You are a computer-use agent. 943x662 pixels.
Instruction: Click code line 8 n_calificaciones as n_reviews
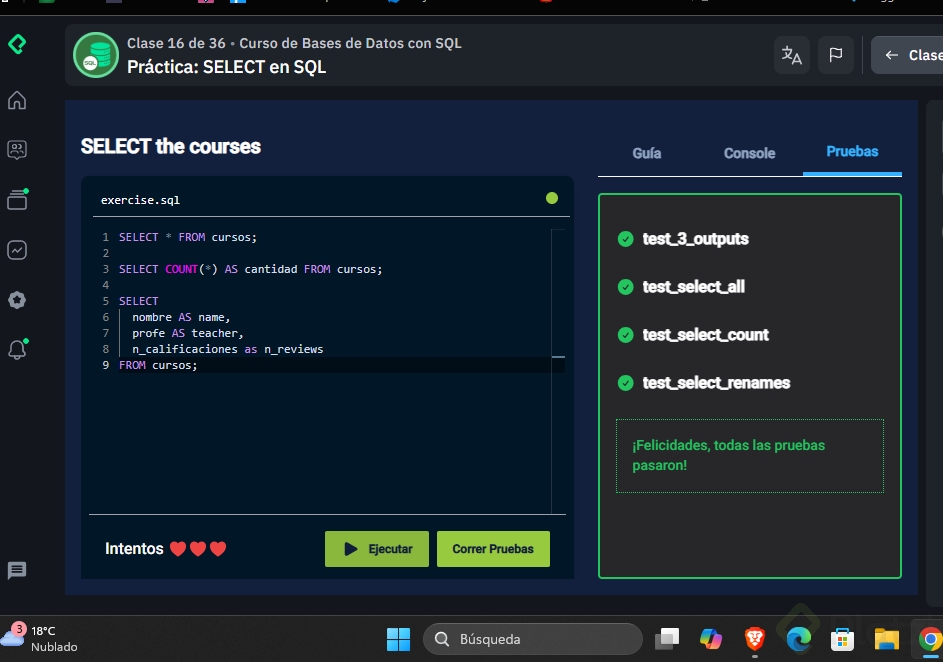click(x=227, y=349)
